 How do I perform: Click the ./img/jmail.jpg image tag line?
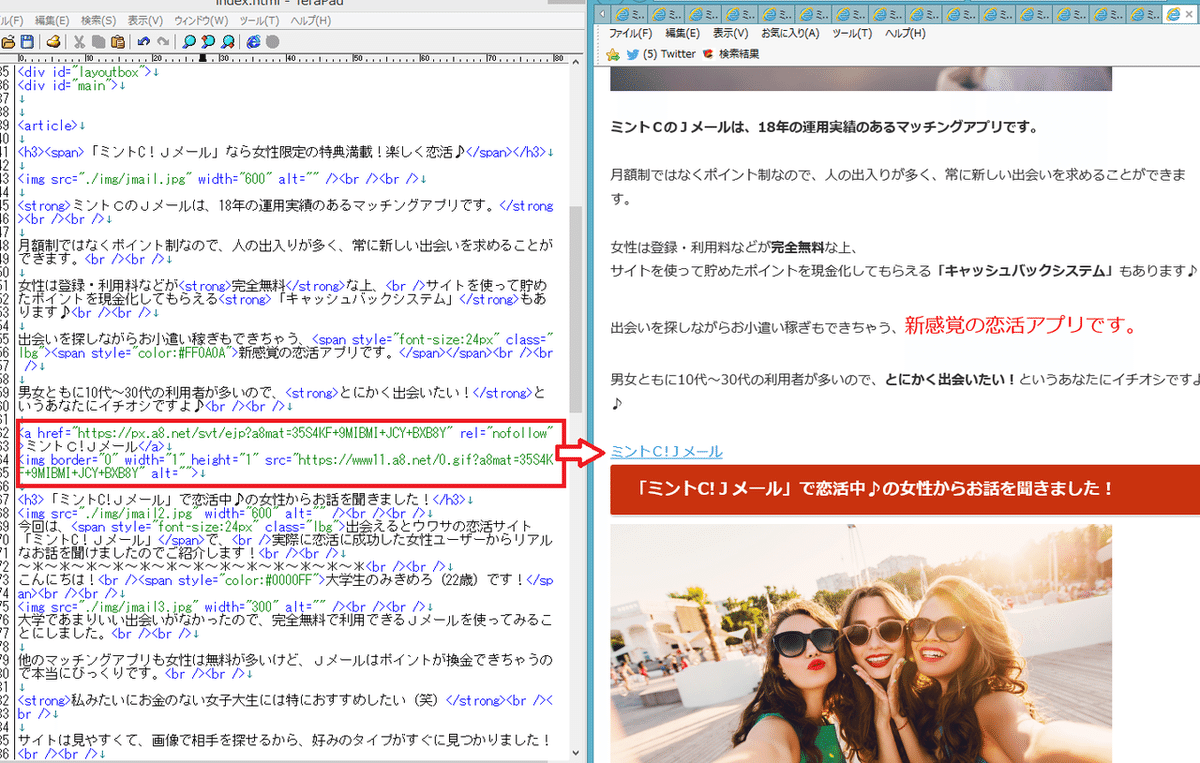pos(224,179)
